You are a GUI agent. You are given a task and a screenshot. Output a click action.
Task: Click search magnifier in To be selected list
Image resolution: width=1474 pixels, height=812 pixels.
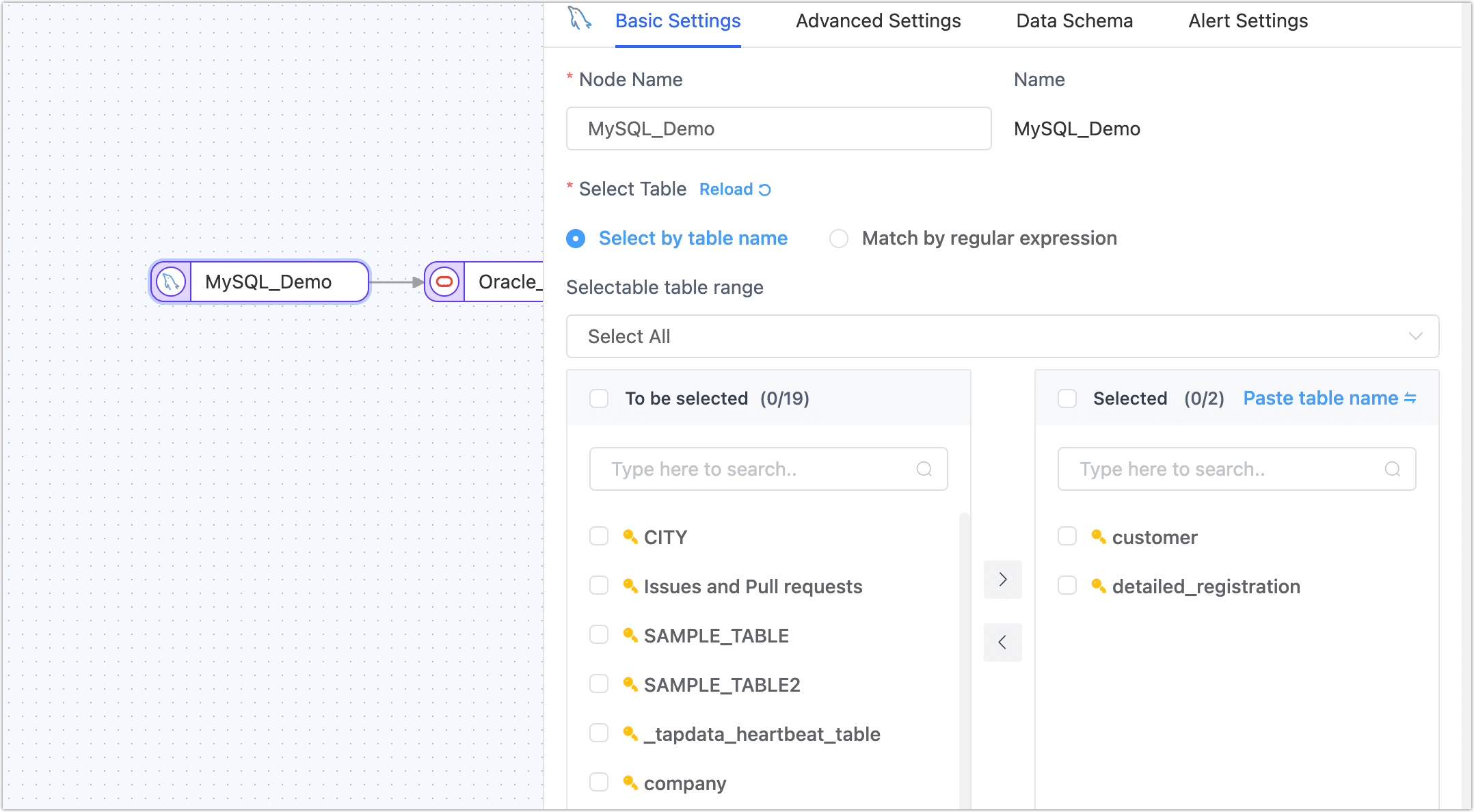click(924, 469)
